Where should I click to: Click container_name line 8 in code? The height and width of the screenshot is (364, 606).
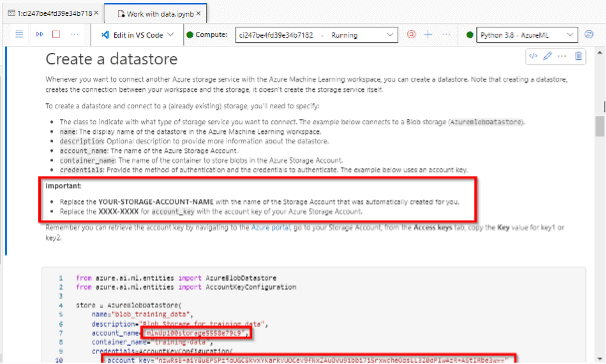[152, 342]
